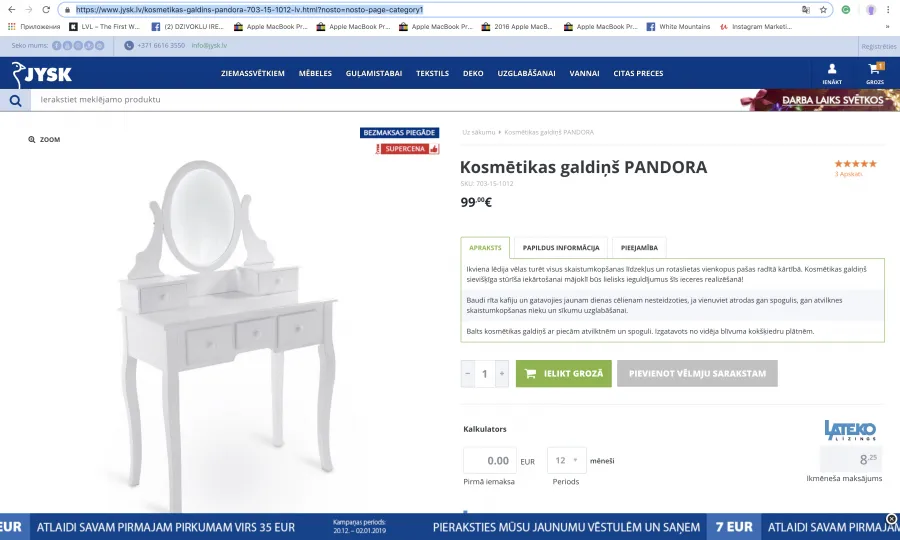This screenshot has width=900, height=540.
Task: Decrease quantity with minus stepper
Action: [468, 374]
